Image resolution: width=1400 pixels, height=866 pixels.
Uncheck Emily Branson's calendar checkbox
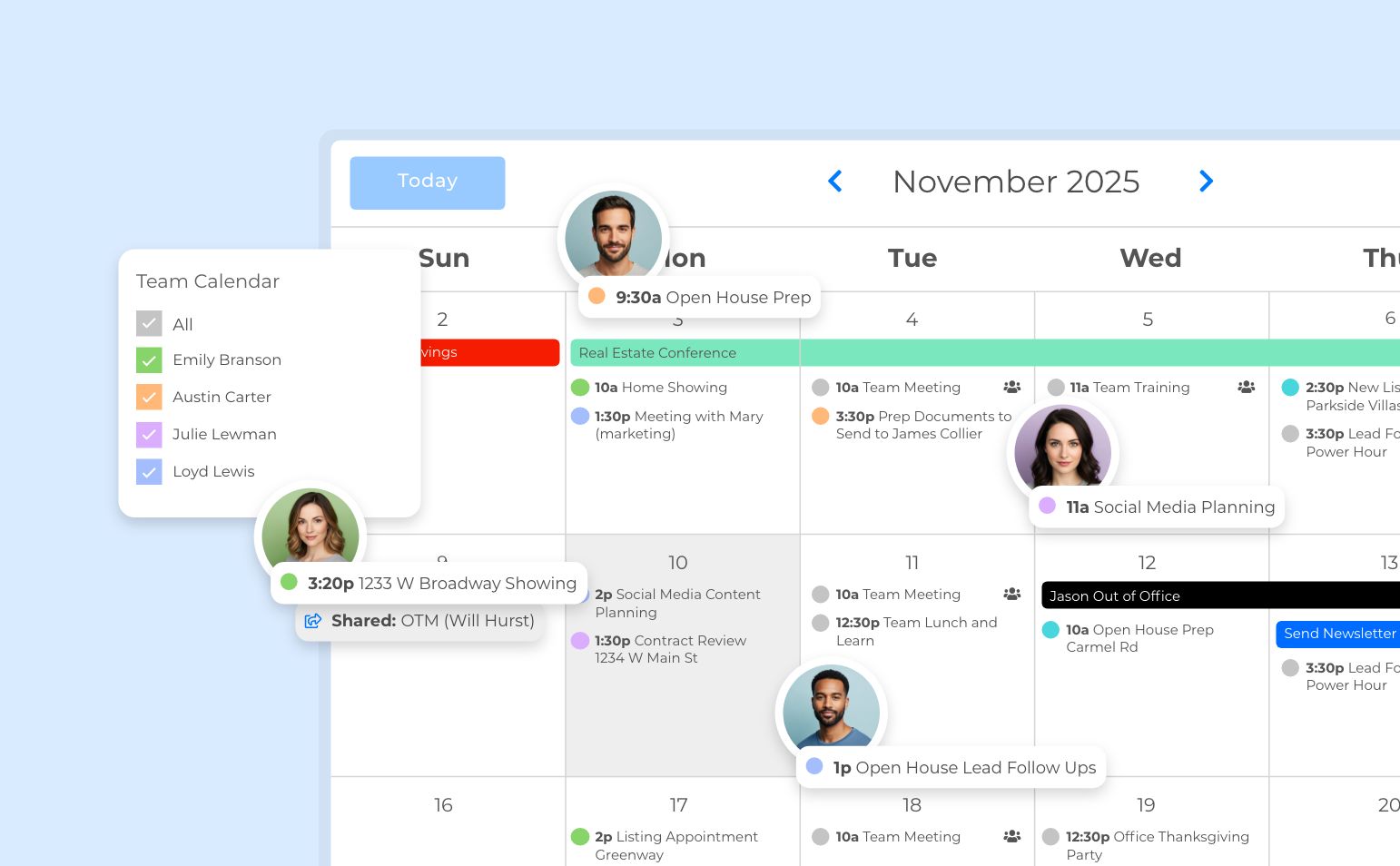pos(149,360)
